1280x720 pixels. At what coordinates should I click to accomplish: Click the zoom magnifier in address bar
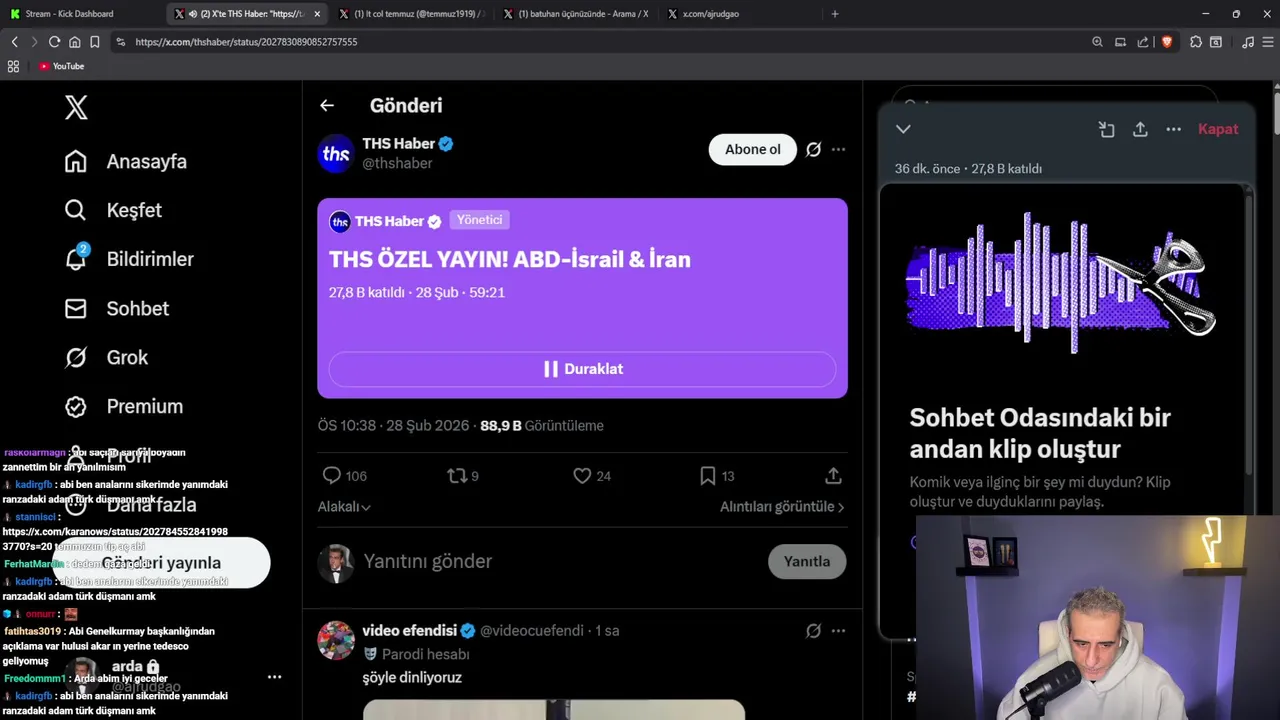(1097, 42)
